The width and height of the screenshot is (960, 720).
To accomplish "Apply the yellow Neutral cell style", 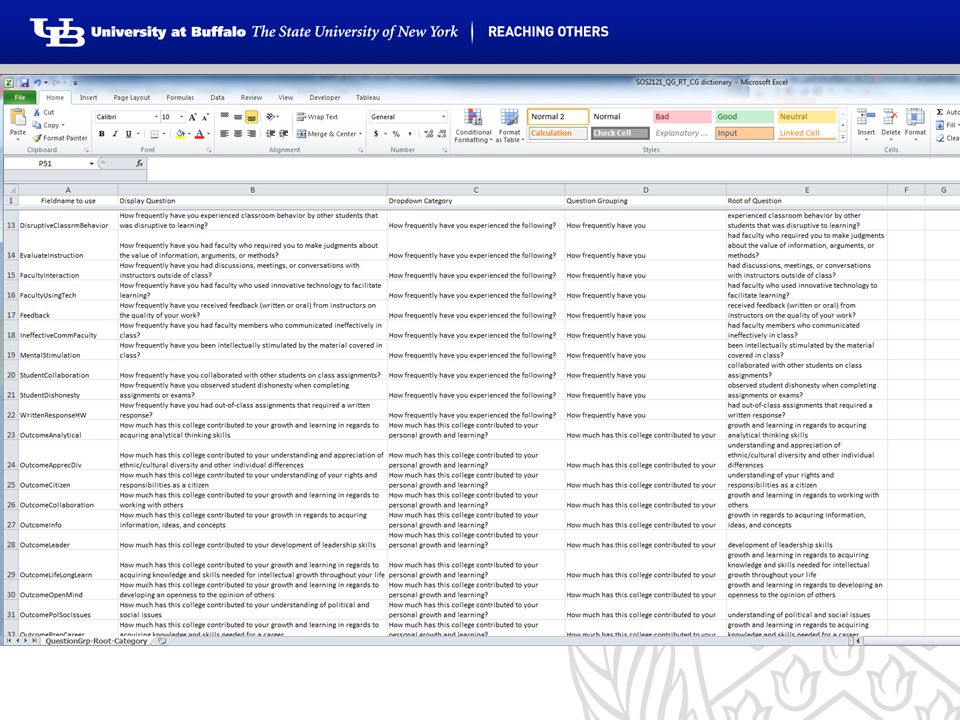I will pos(806,116).
